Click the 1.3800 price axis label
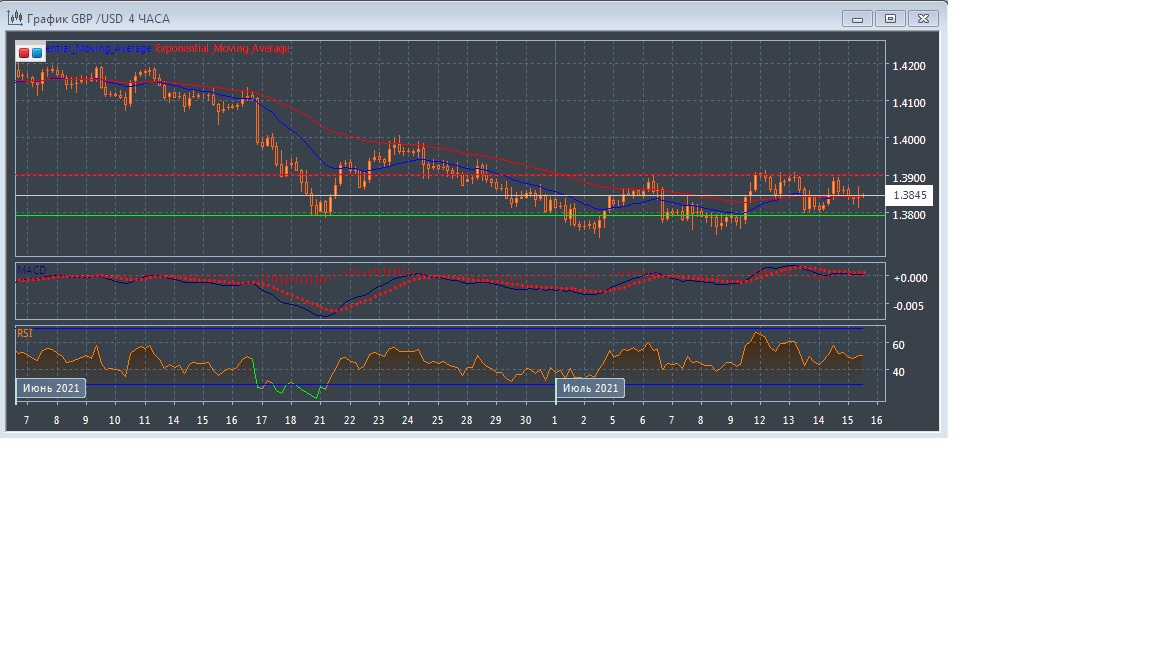Image resolution: width=1152 pixels, height=648 pixels. point(908,215)
